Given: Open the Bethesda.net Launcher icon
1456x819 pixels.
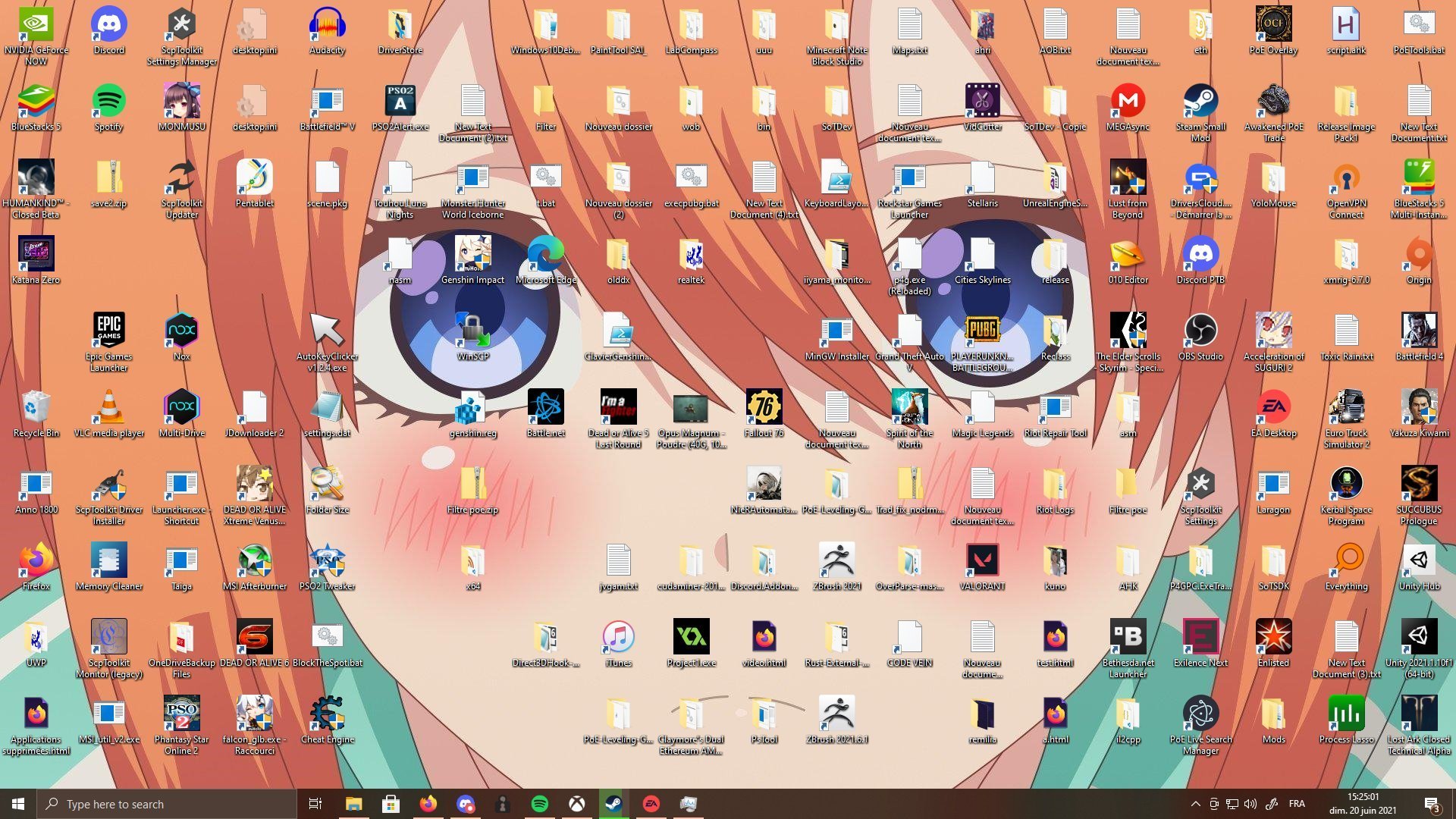Looking at the screenshot, I should coord(1128,649).
